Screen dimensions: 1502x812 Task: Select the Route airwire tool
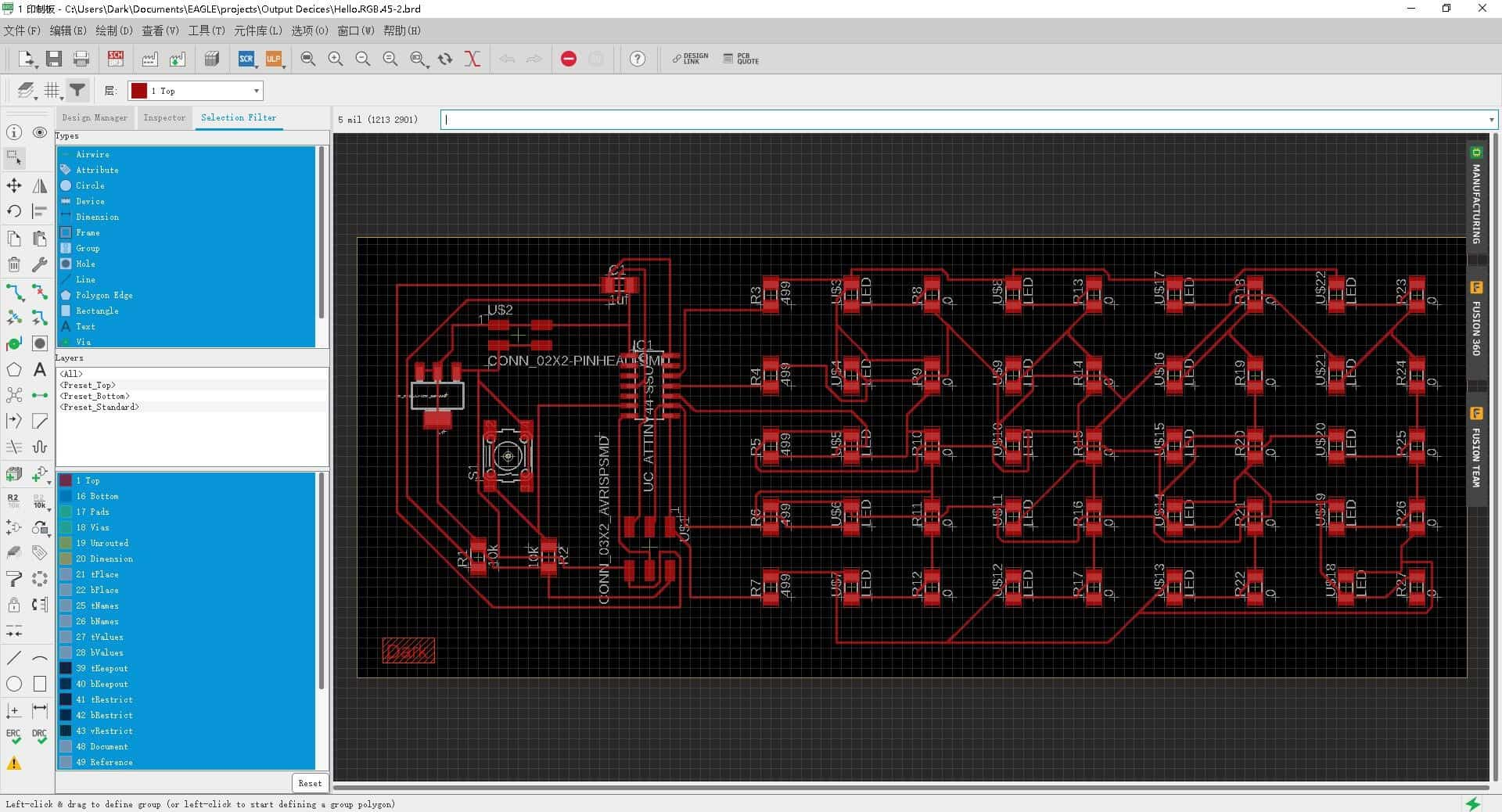(14, 292)
